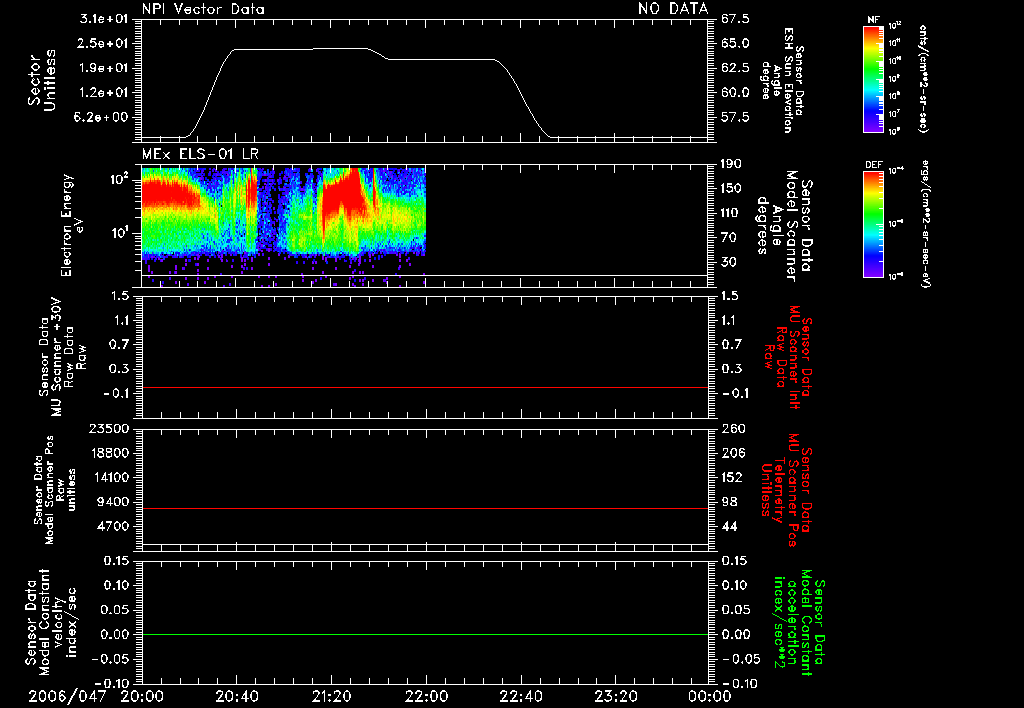Click the green velocity line in bottom panel
The height and width of the screenshot is (708, 1024).
coord(424,634)
